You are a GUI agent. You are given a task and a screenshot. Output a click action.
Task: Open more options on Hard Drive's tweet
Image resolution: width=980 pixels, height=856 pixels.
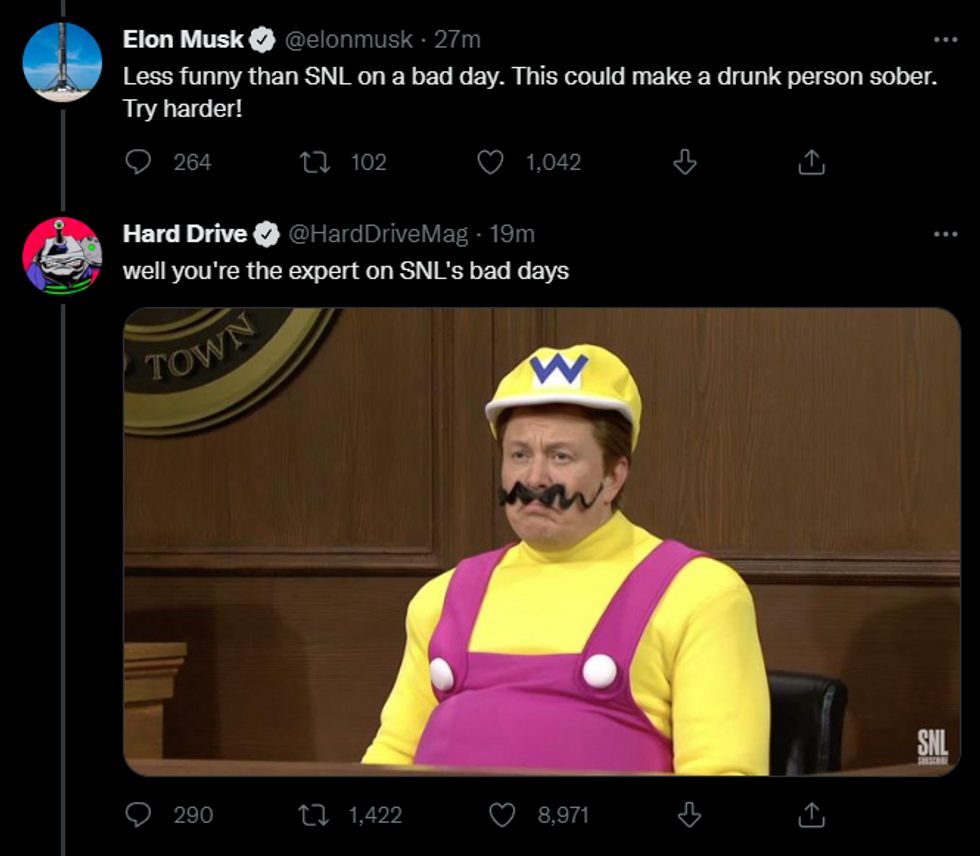point(945,234)
